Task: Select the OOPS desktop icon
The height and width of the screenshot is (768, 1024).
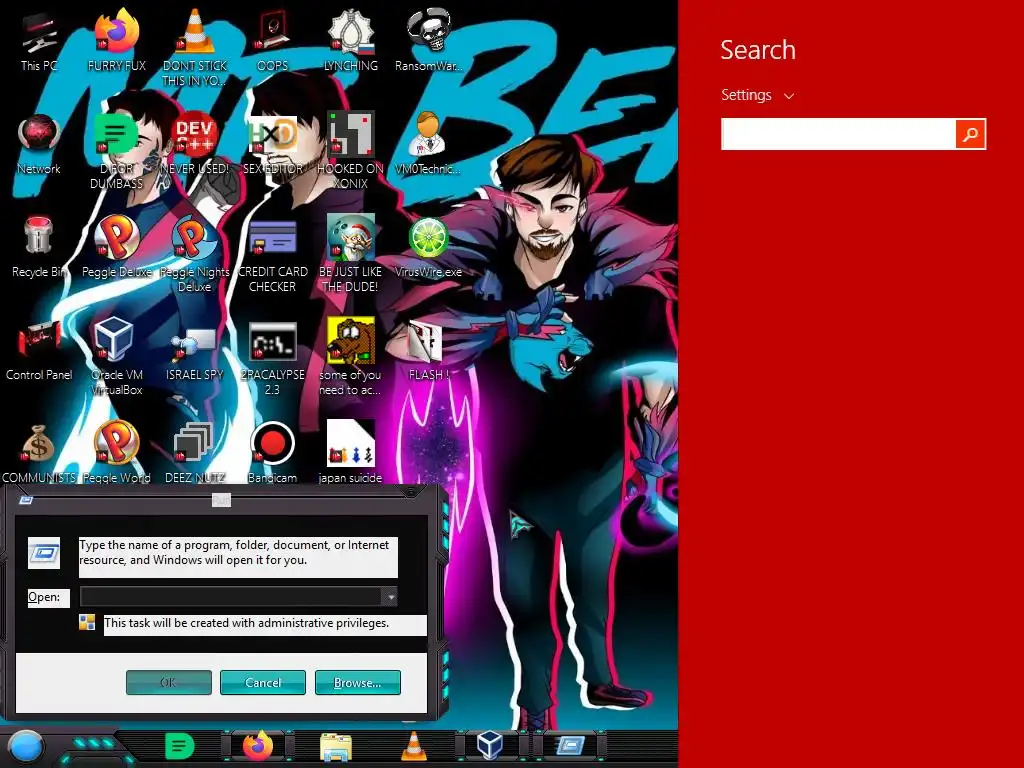Action: click(272, 40)
